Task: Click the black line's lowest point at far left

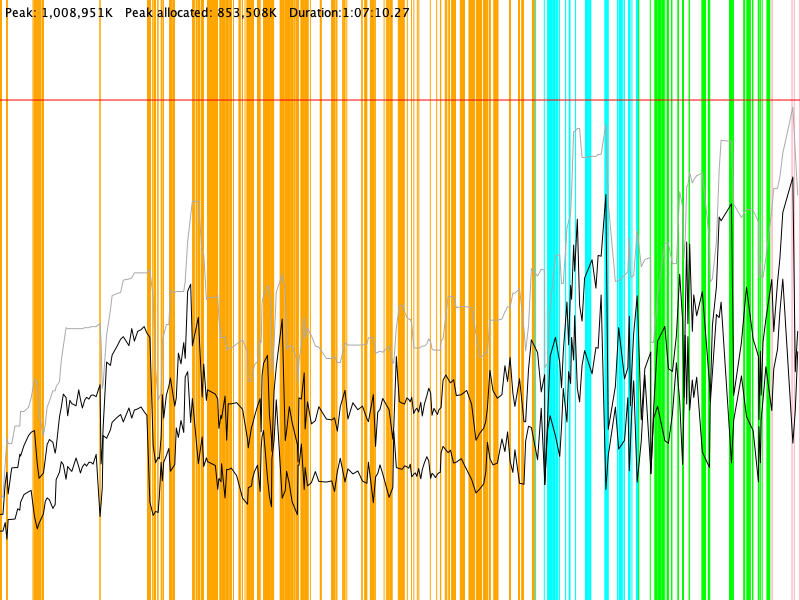Action: point(7,538)
